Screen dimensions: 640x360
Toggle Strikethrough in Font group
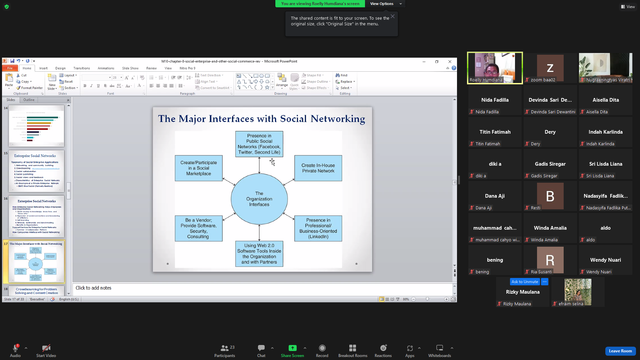(x=112, y=86)
